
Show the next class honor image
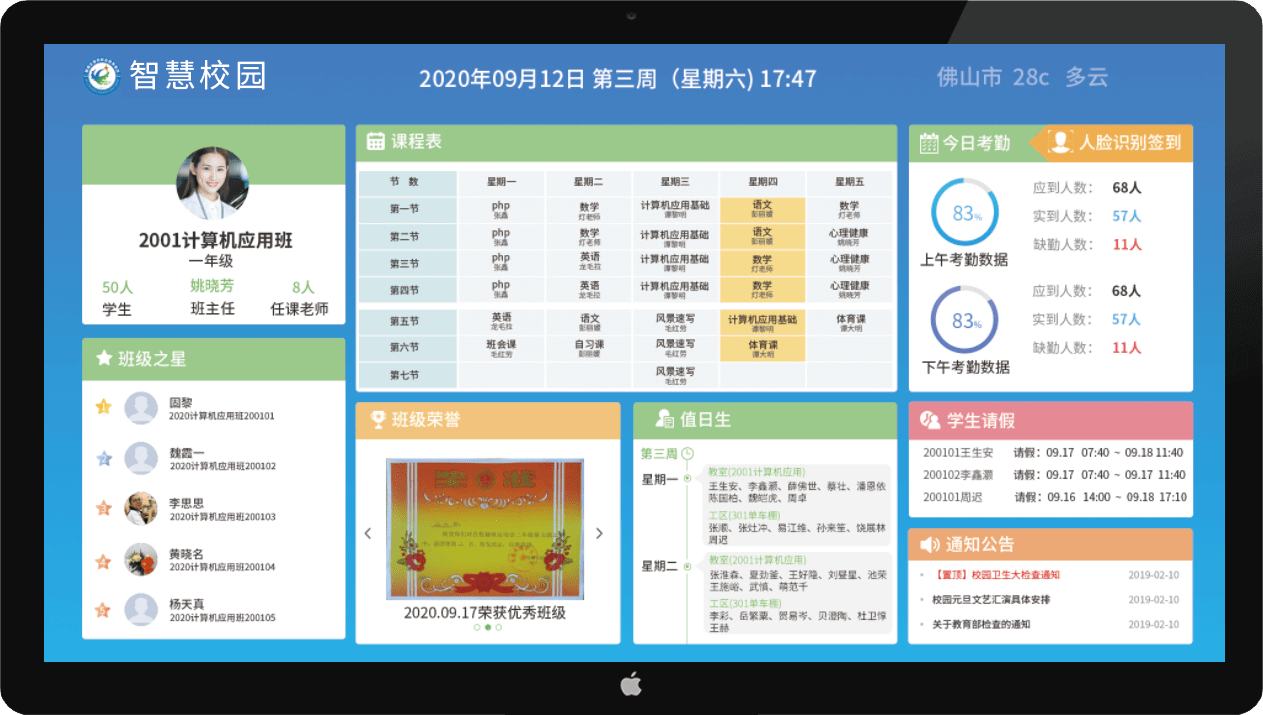click(599, 533)
